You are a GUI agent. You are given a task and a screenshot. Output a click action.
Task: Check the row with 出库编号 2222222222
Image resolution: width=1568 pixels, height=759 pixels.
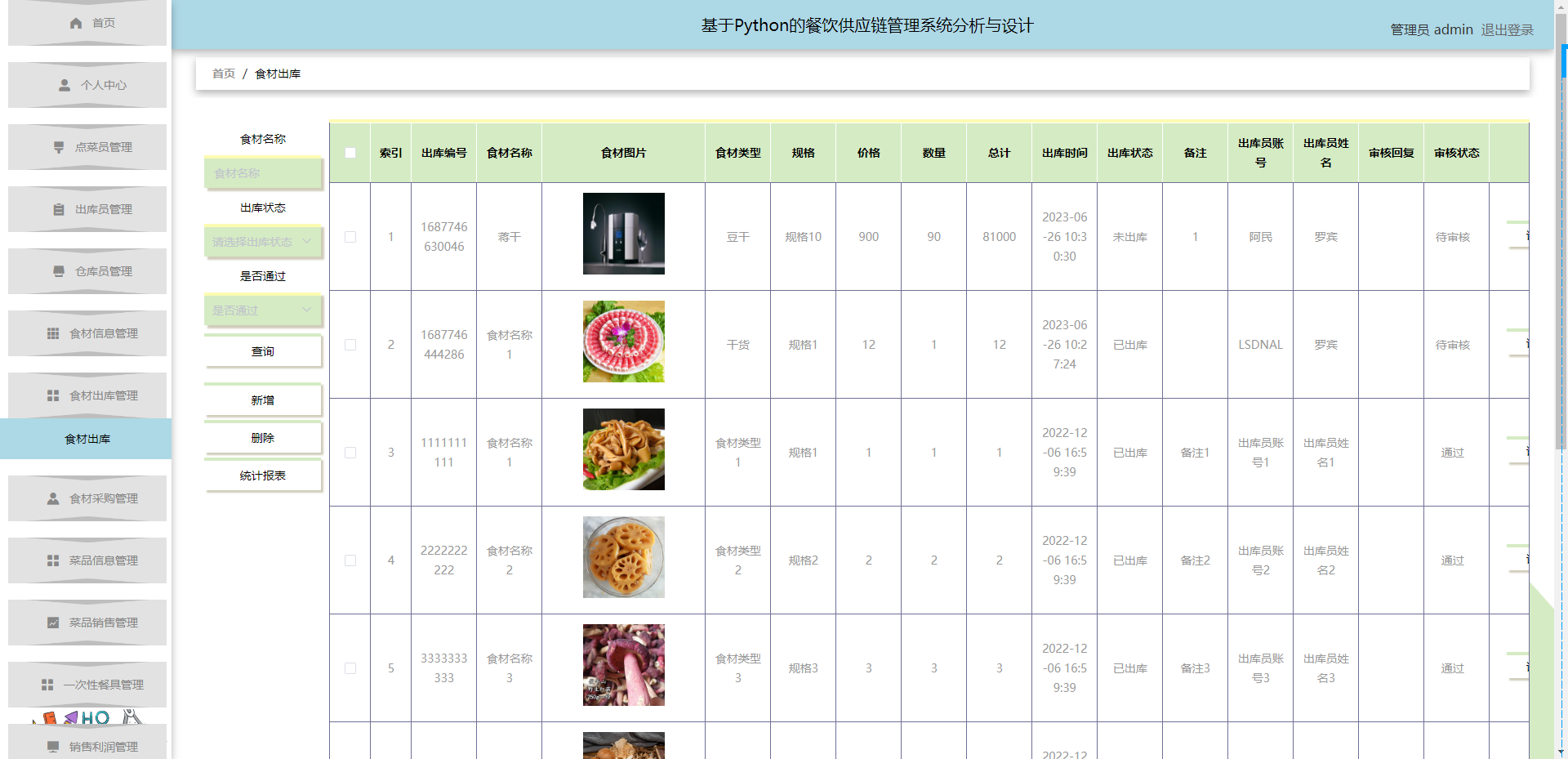click(350, 560)
